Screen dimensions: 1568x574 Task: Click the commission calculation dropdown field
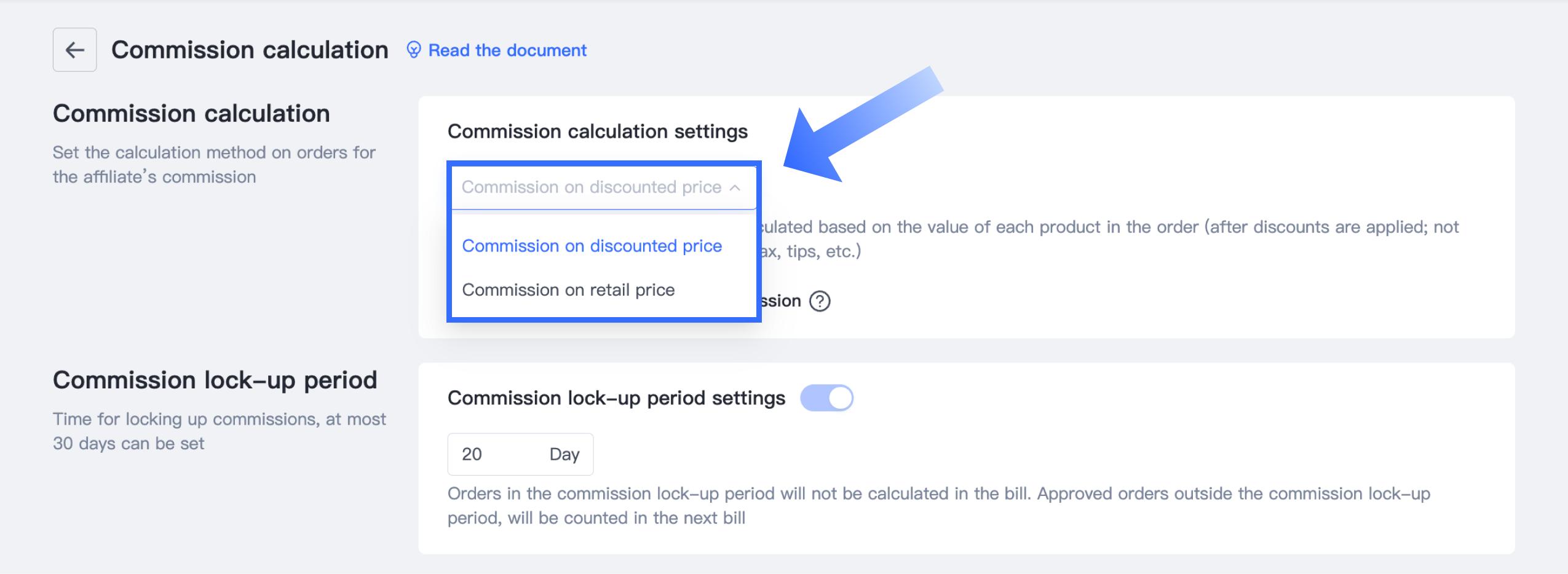590,187
